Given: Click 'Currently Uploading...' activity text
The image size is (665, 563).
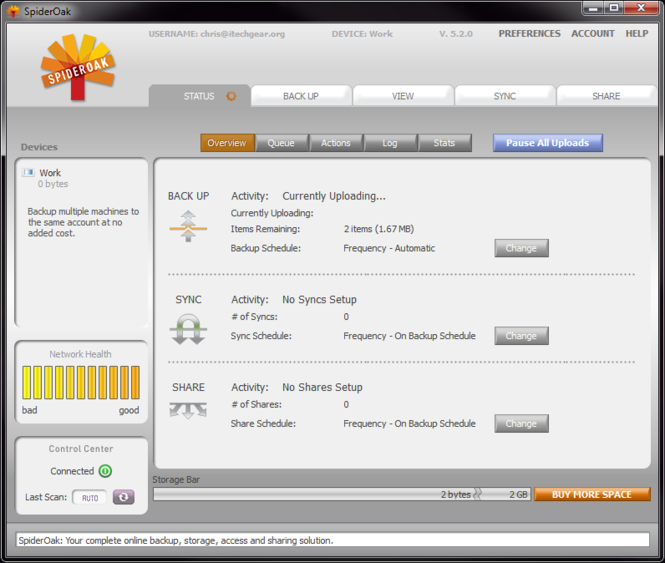Looking at the screenshot, I should pyautogui.click(x=334, y=196).
